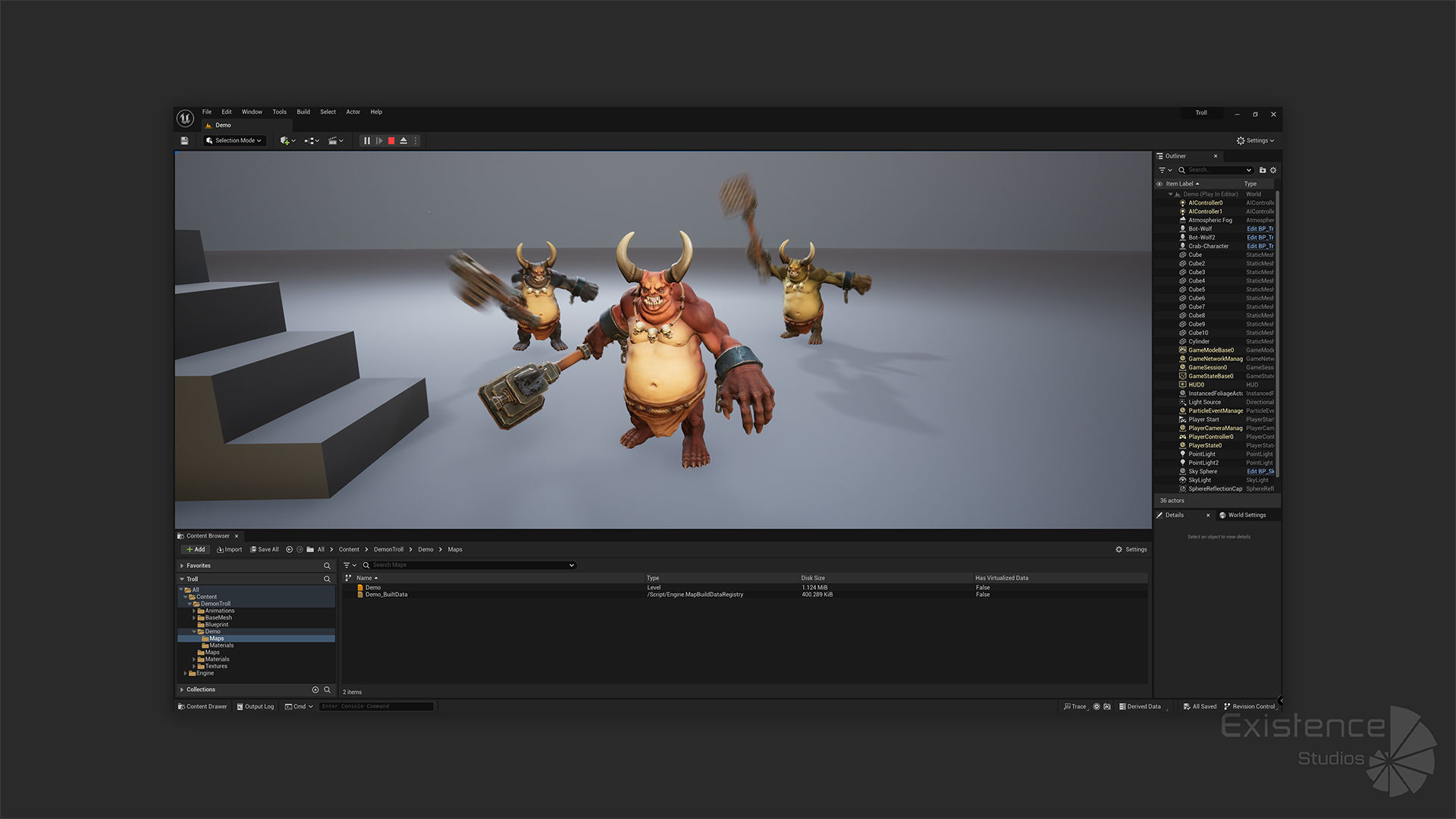The image size is (1456, 819).
Task: Go back in Content Browser history
Action: (x=289, y=550)
